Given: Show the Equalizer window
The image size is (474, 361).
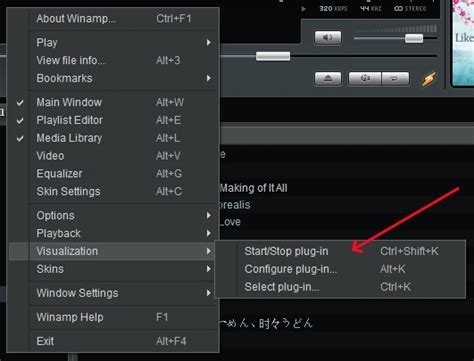Looking at the screenshot, I should click(114, 174).
